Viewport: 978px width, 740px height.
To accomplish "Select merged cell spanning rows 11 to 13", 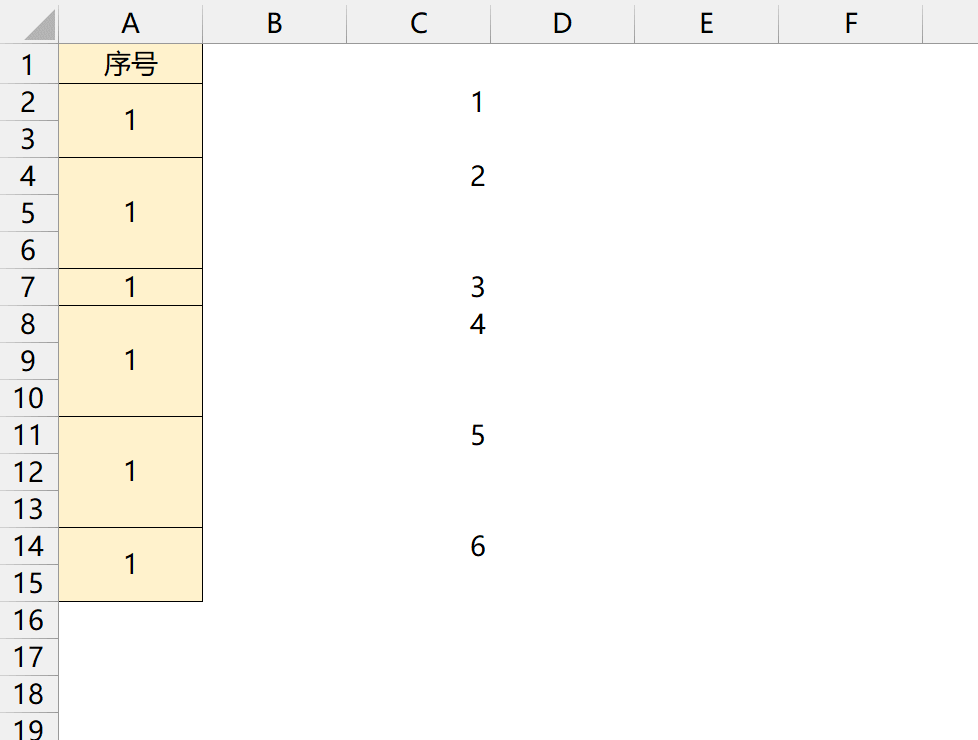I will tap(130, 472).
